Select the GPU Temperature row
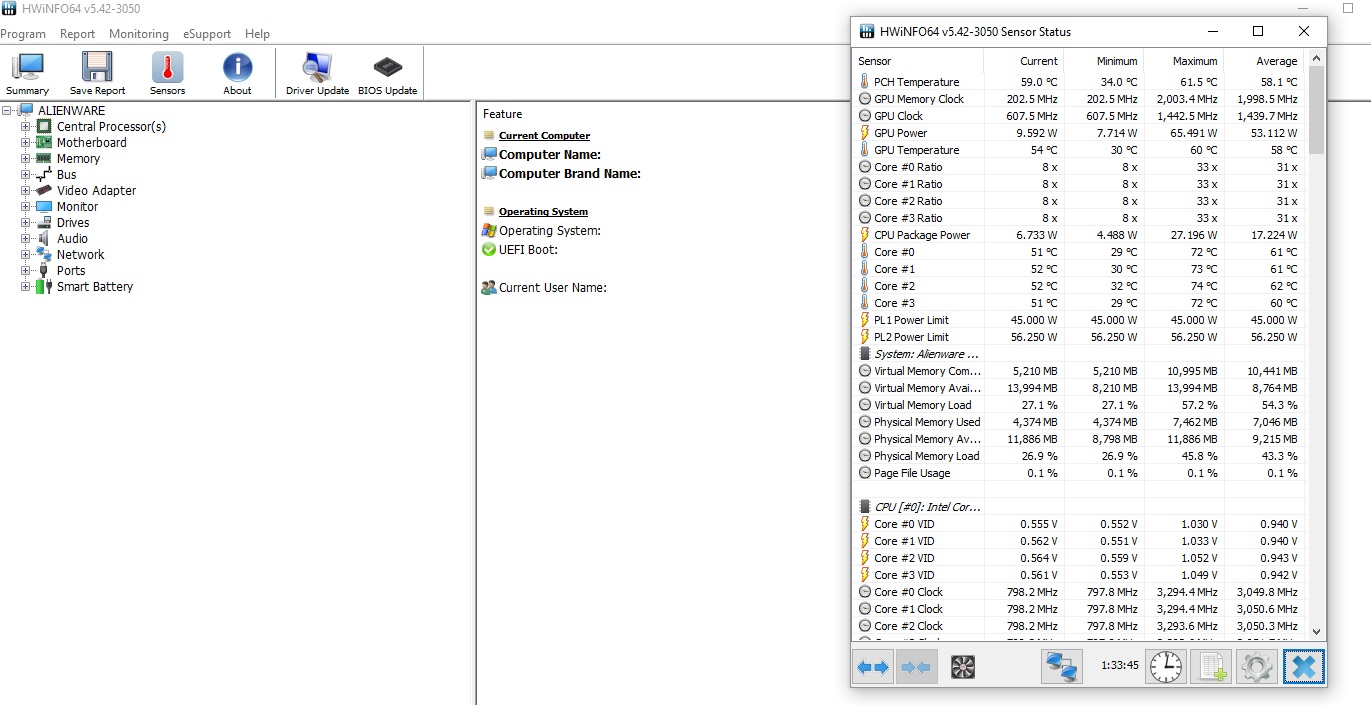Image resolution: width=1371 pixels, height=705 pixels. pos(1080,150)
